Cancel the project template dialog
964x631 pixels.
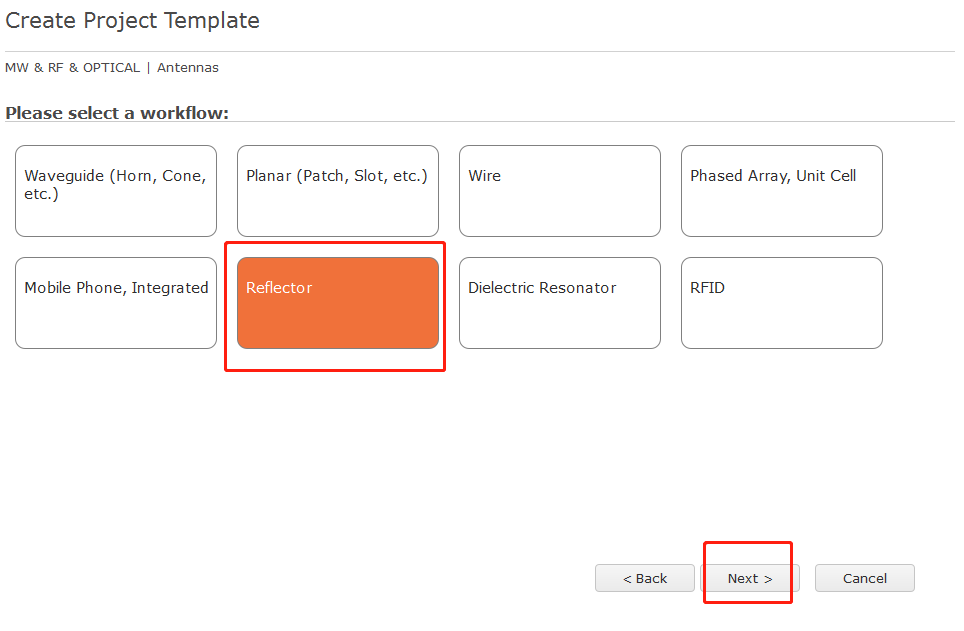pos(864,578)
